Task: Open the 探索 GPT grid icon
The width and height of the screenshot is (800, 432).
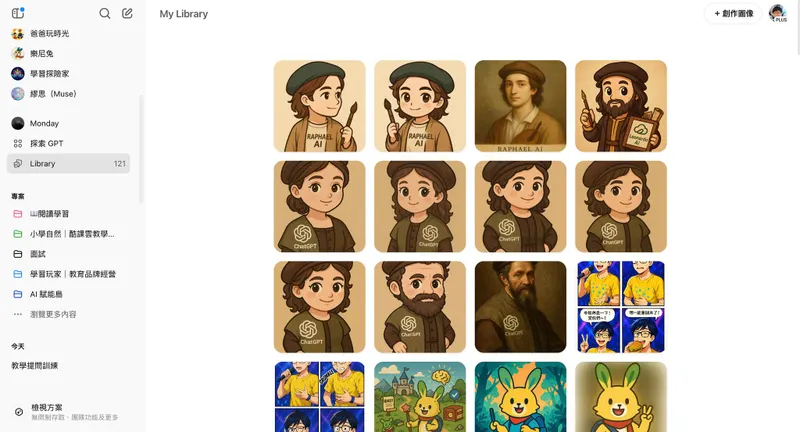Action: pos(18,143)
